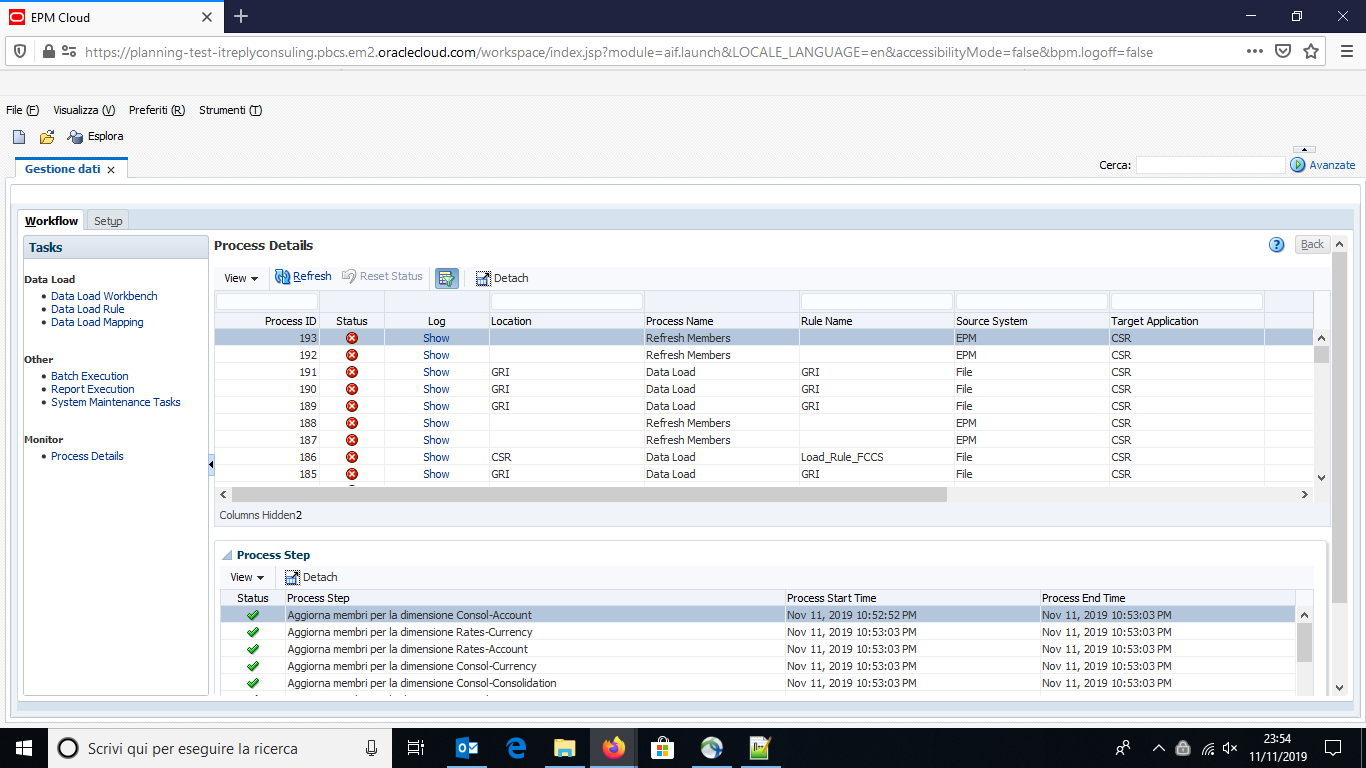Image resolution: width=1366 pixels, height=768 pixels.
Task: Click the help question mark icon
Action: pos(1276,243)
